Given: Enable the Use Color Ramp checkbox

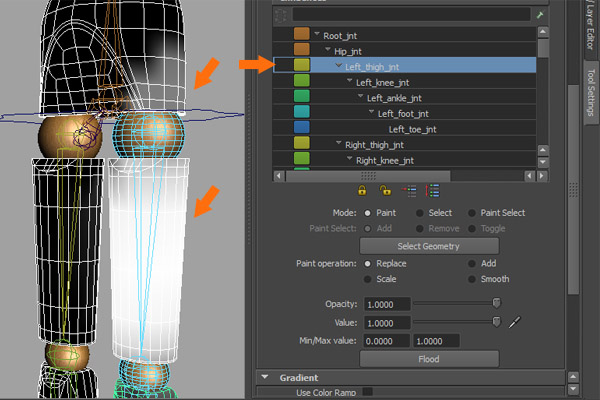Looking at the screenshot, I should click(x=367, y=391).
